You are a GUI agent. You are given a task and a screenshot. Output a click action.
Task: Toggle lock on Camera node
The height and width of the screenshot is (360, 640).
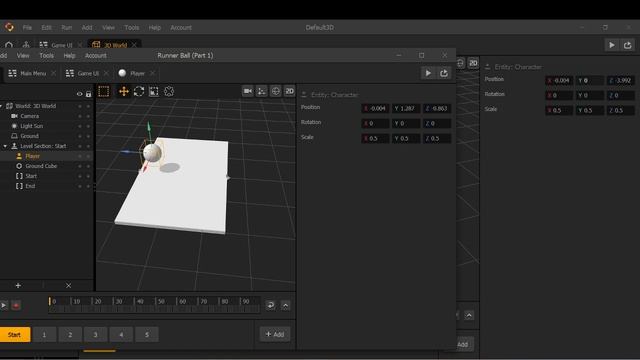pos(88,116)
